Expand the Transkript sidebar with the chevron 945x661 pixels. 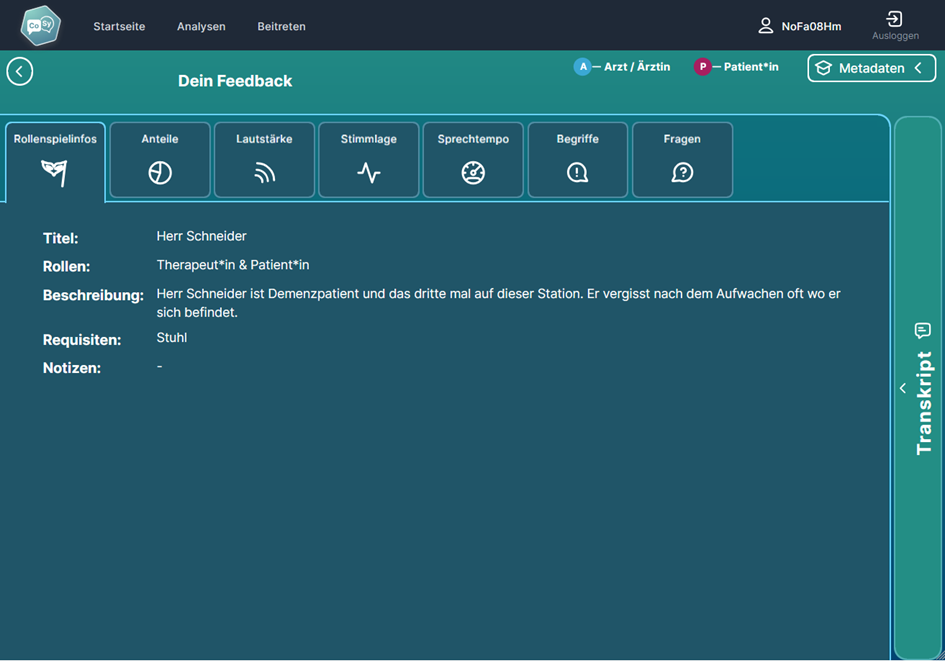point(903,388)
